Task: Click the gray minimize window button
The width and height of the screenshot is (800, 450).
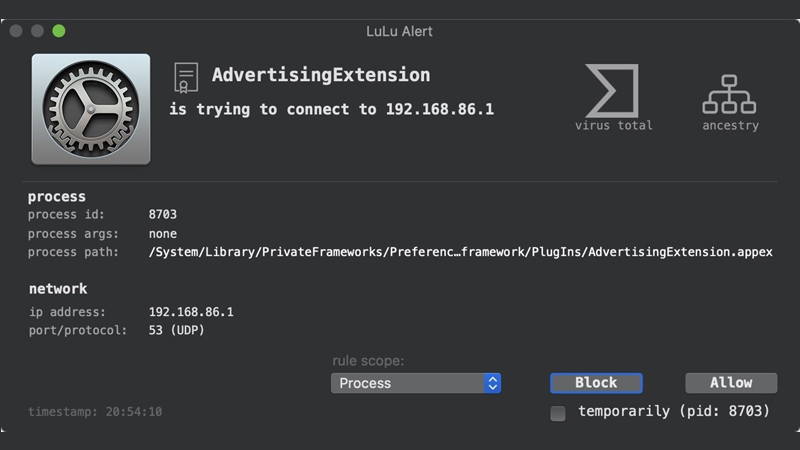Action: click(38, 31)
